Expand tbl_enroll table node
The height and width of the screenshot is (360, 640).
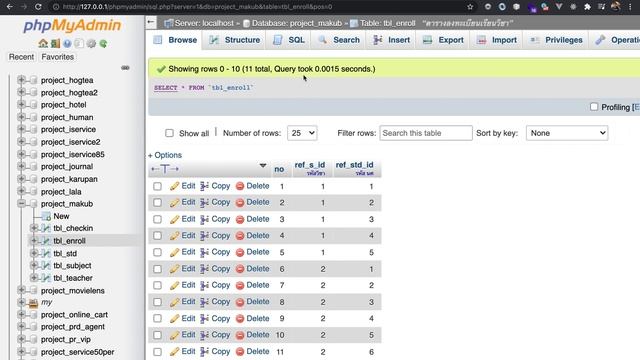click(x=34, y=241)
